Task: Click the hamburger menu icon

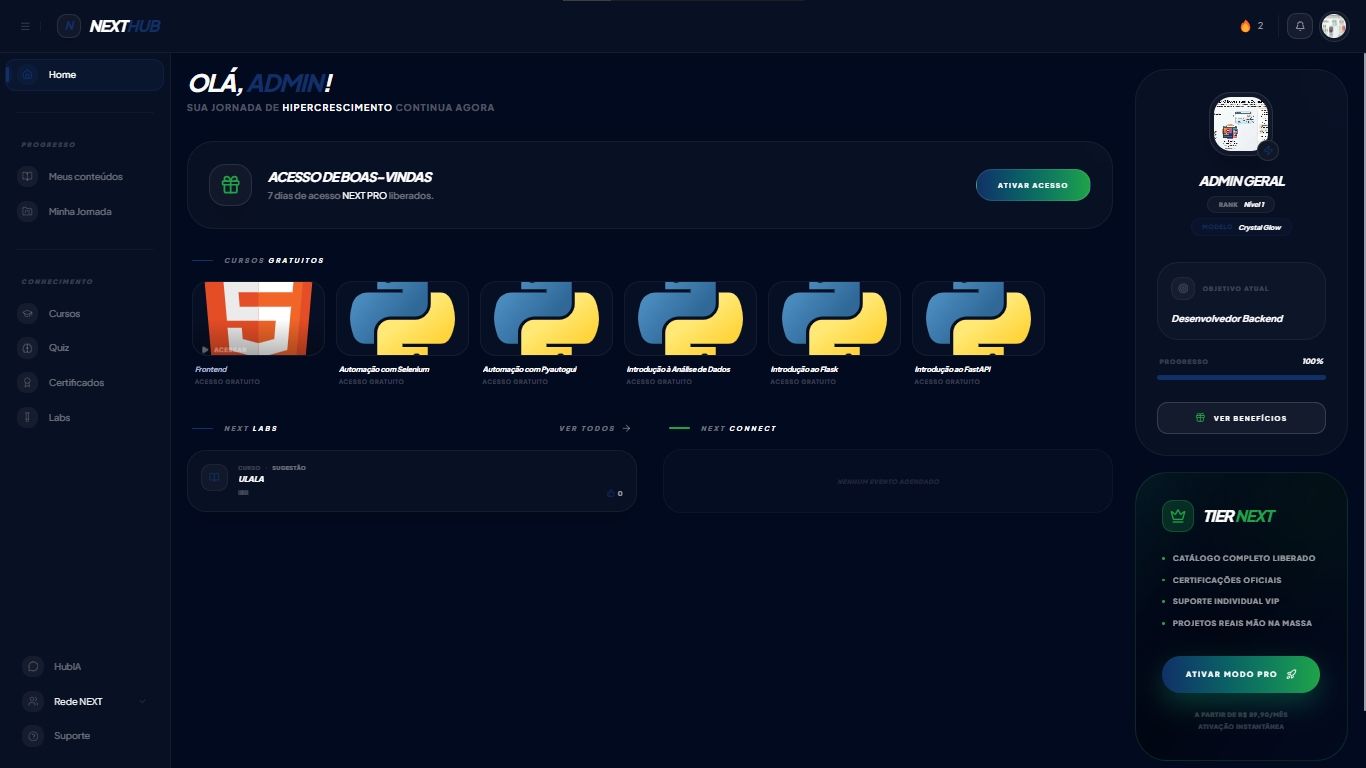Action: point(25,26)
